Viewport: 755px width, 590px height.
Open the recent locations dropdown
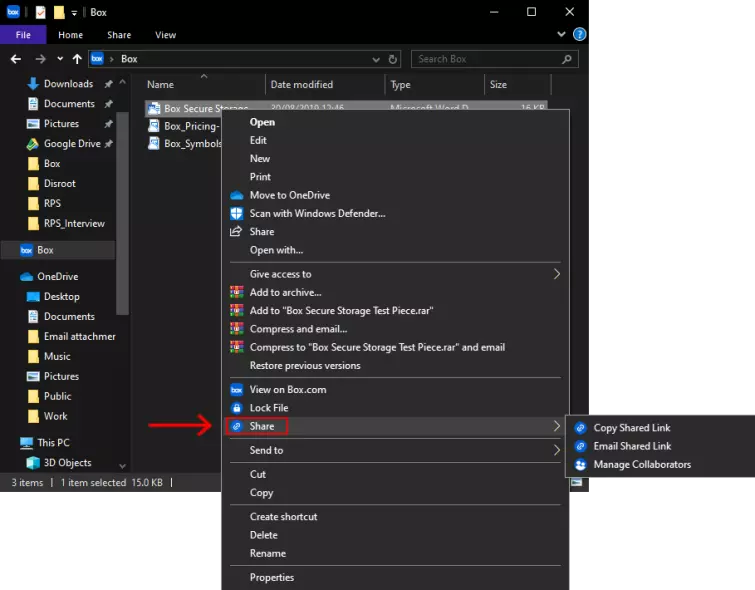[60, 59]
